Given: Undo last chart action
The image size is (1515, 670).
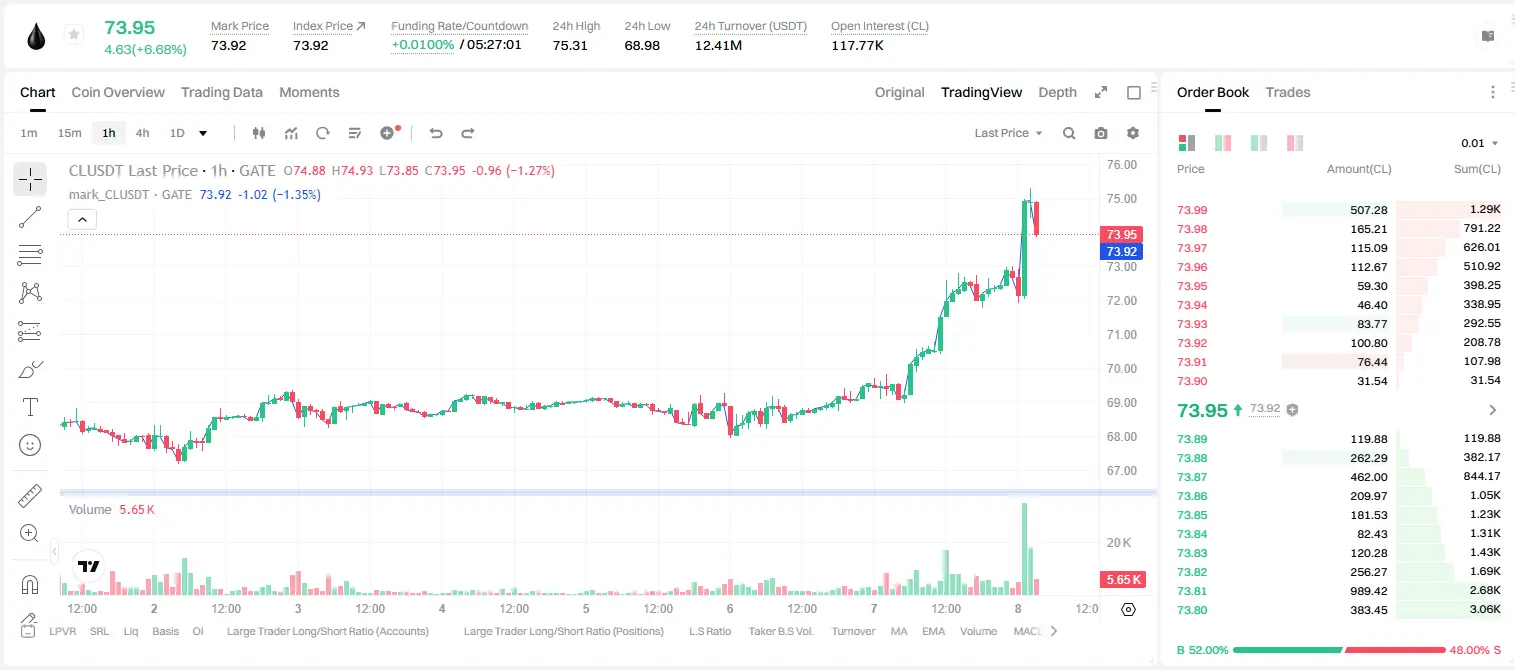Looking at the screenshot, I should pyautogui.click(x=435, y=133).
